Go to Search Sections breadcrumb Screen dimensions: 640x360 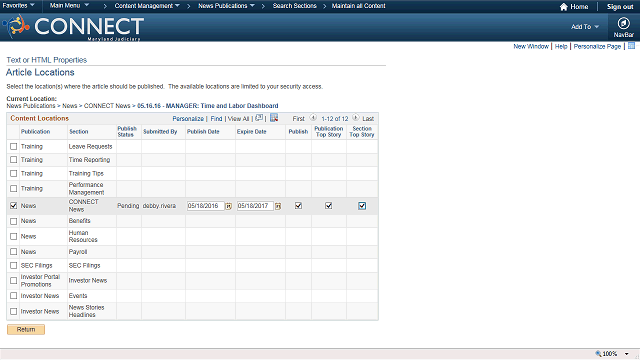[294, 6]
